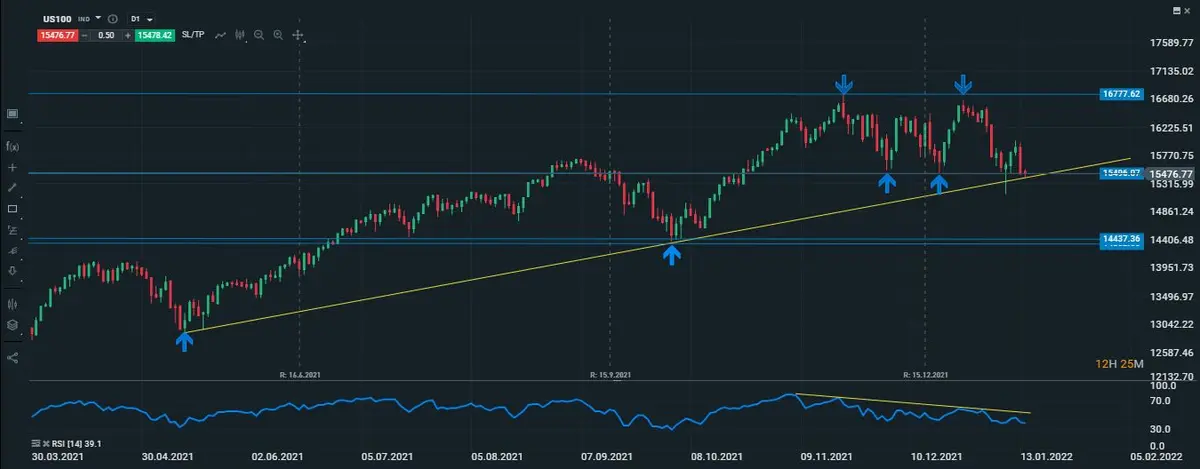Open the layers icon in left sidebar
This screenshot has width=1200, height=469.
[12, 324]
